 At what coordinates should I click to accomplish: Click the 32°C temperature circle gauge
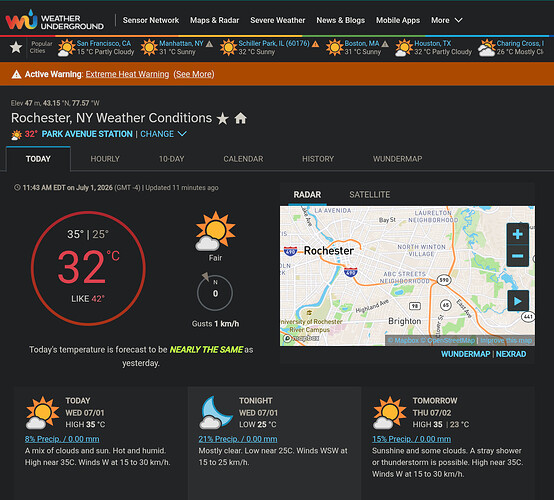[x=88, y=268]
